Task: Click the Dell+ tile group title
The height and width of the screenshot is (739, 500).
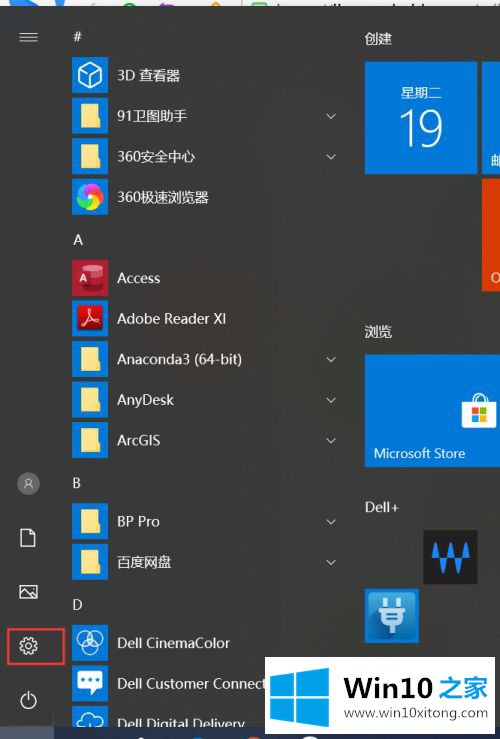Action: click(382, 508)
